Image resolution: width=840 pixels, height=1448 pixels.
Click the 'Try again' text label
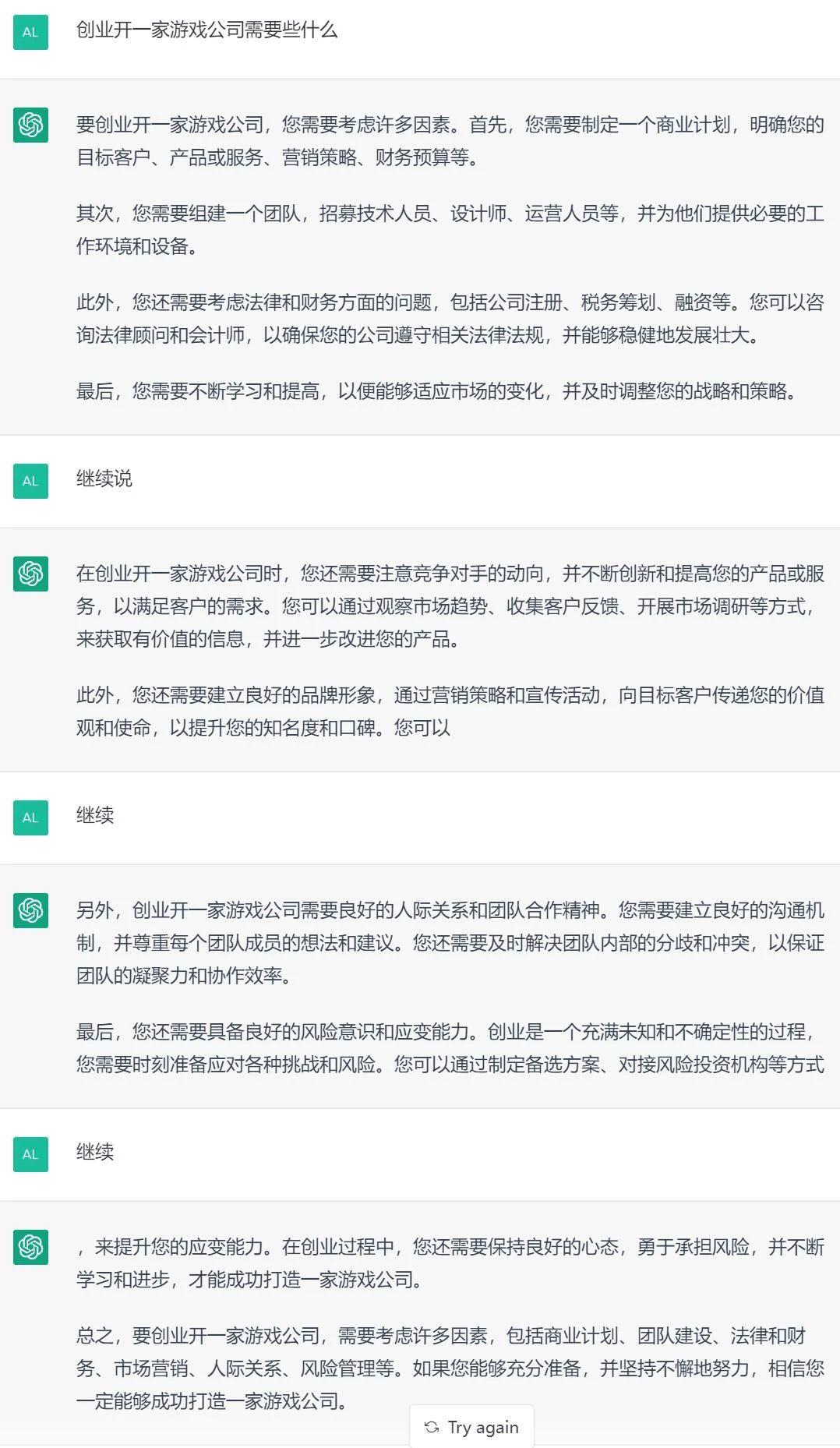pyautogui.click(x=482, y=1427)
